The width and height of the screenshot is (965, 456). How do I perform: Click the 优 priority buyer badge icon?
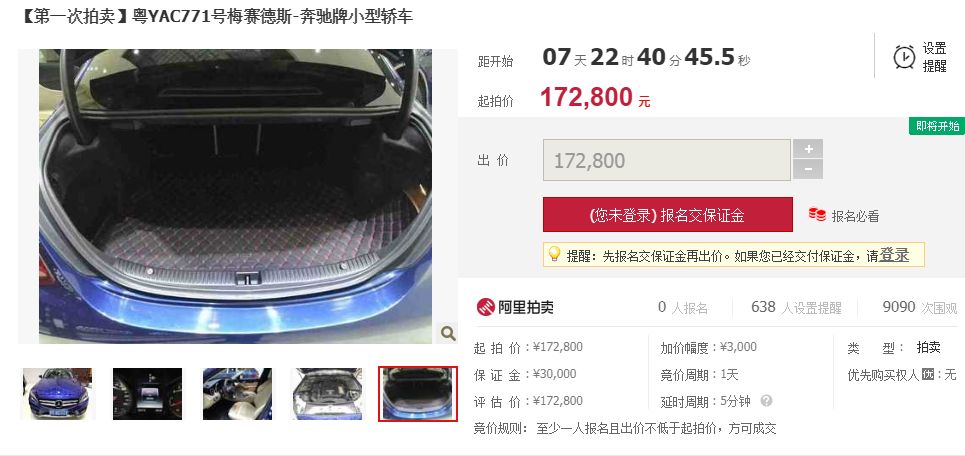click(928, 374)
